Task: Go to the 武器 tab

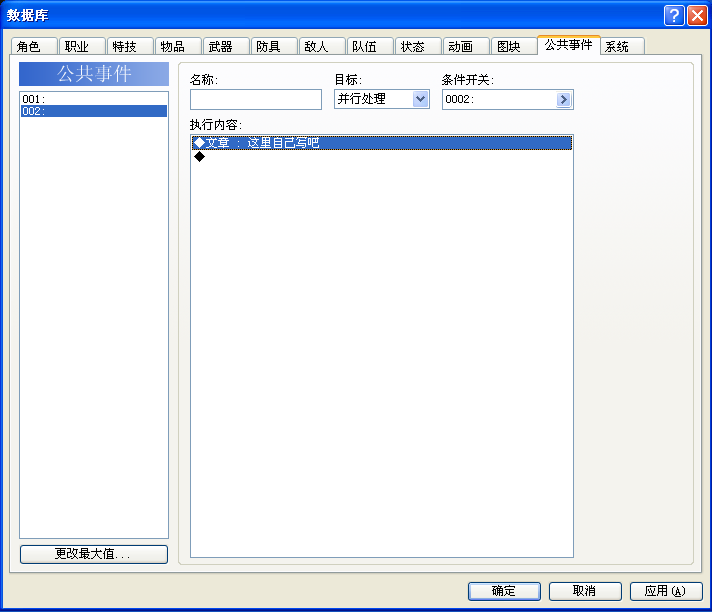Action: click(227, 46)
